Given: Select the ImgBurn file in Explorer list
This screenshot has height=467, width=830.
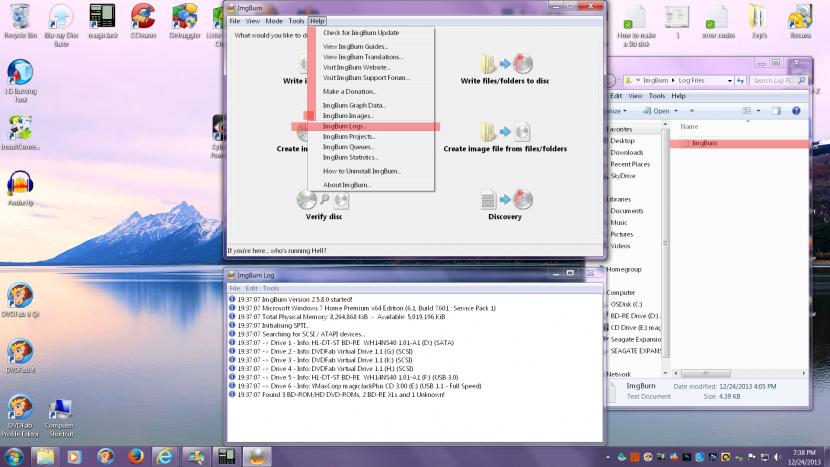Looking at the screenshot, I should (x=704, y=143).
